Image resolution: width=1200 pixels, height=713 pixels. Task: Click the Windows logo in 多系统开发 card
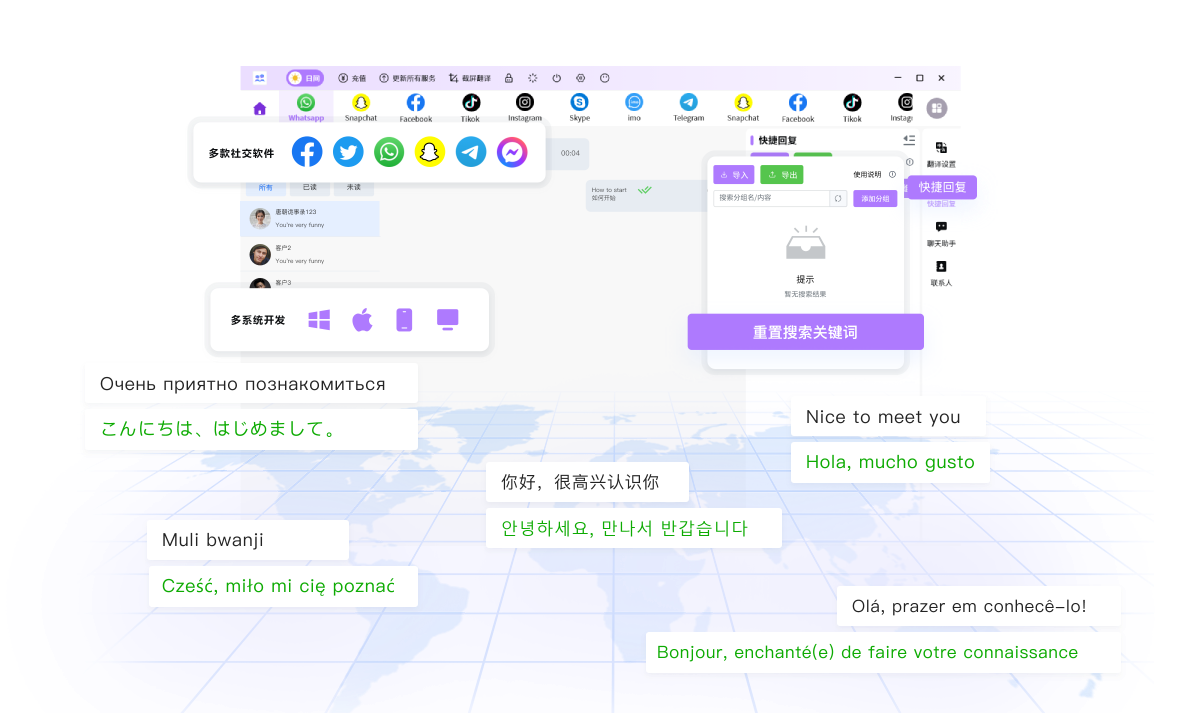point(319,320)
